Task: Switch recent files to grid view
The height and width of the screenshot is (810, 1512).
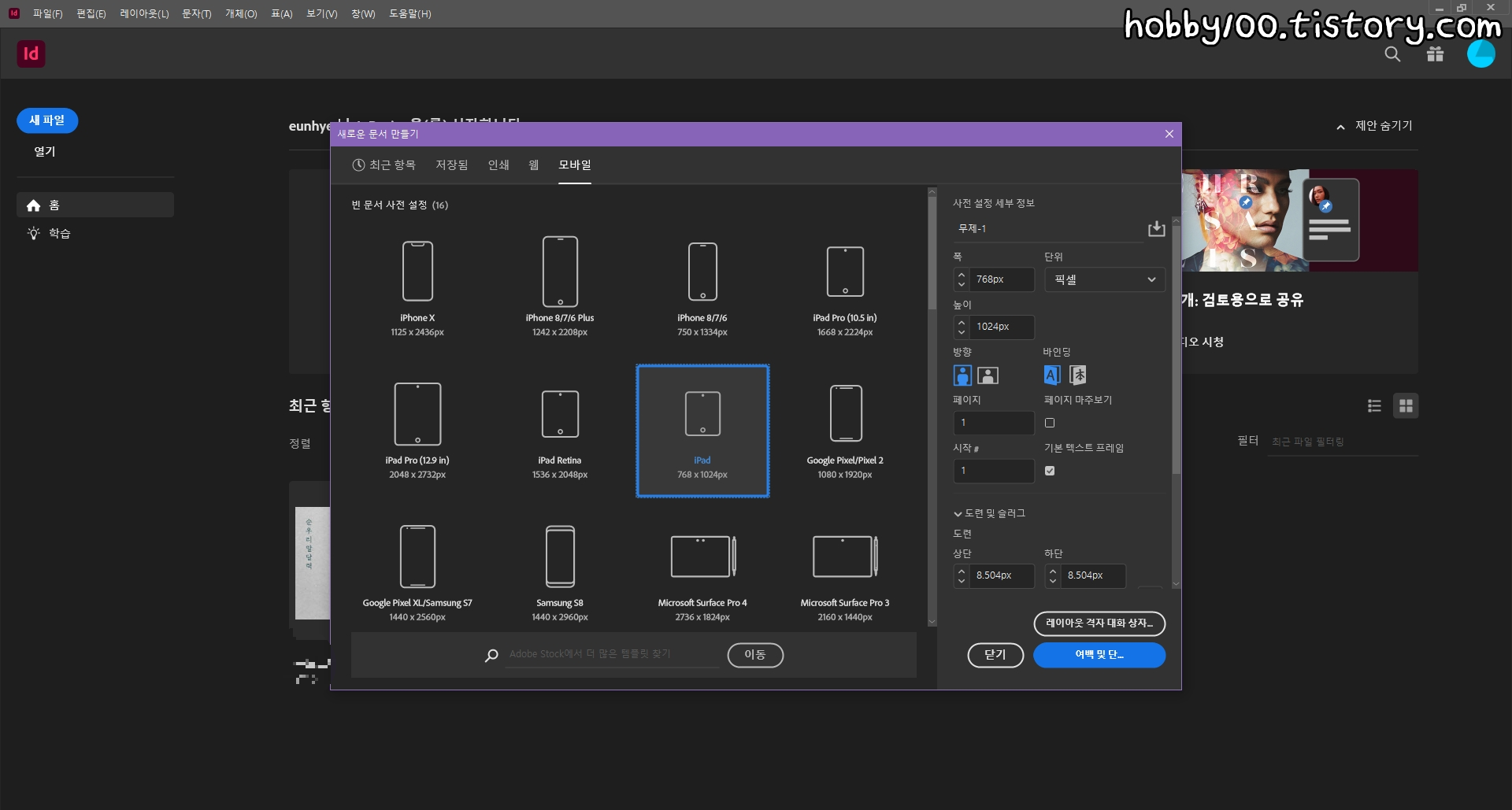Action: (x=1406, y=405)
